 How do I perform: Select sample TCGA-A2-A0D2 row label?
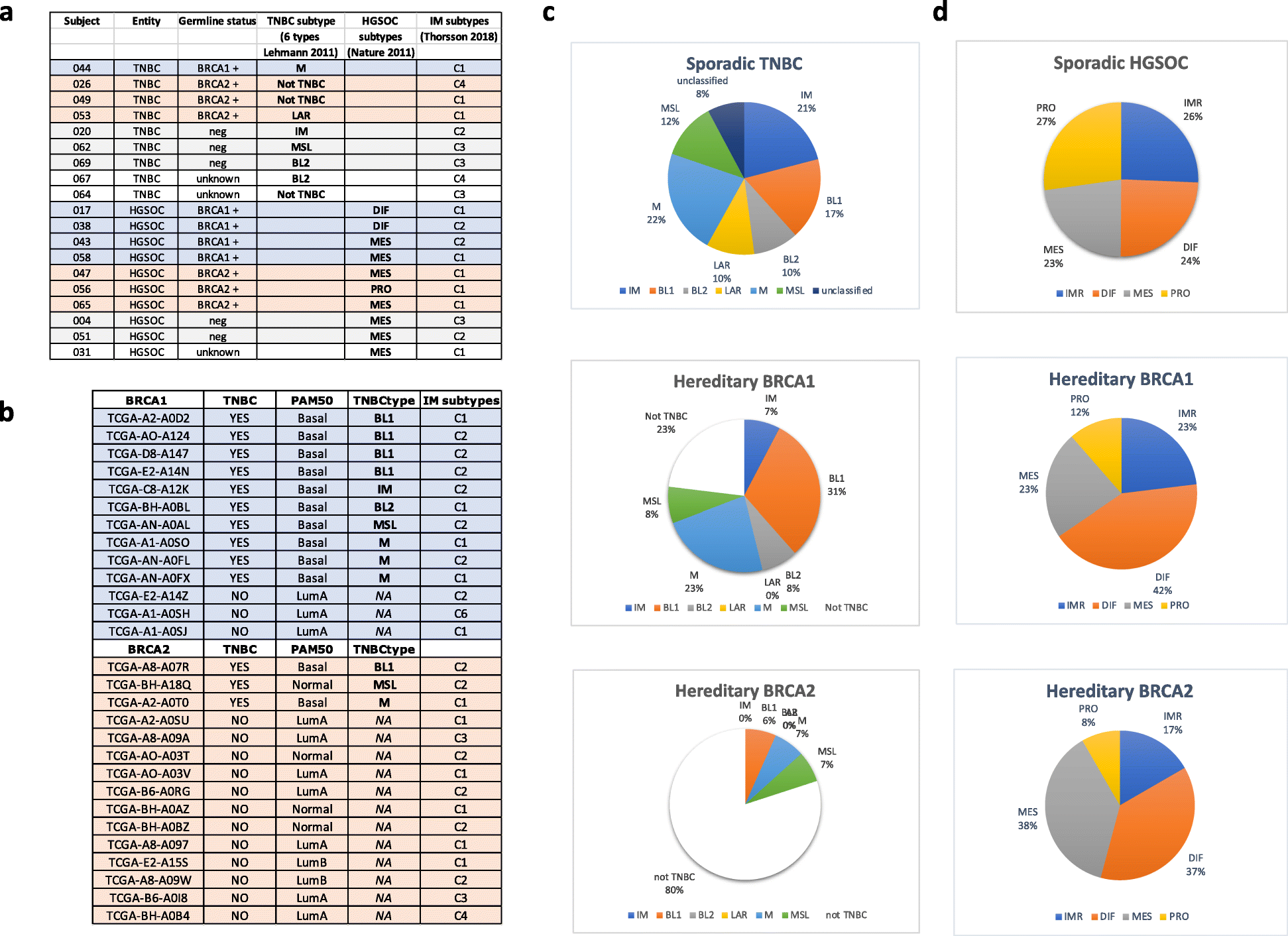tap(148, 418)
